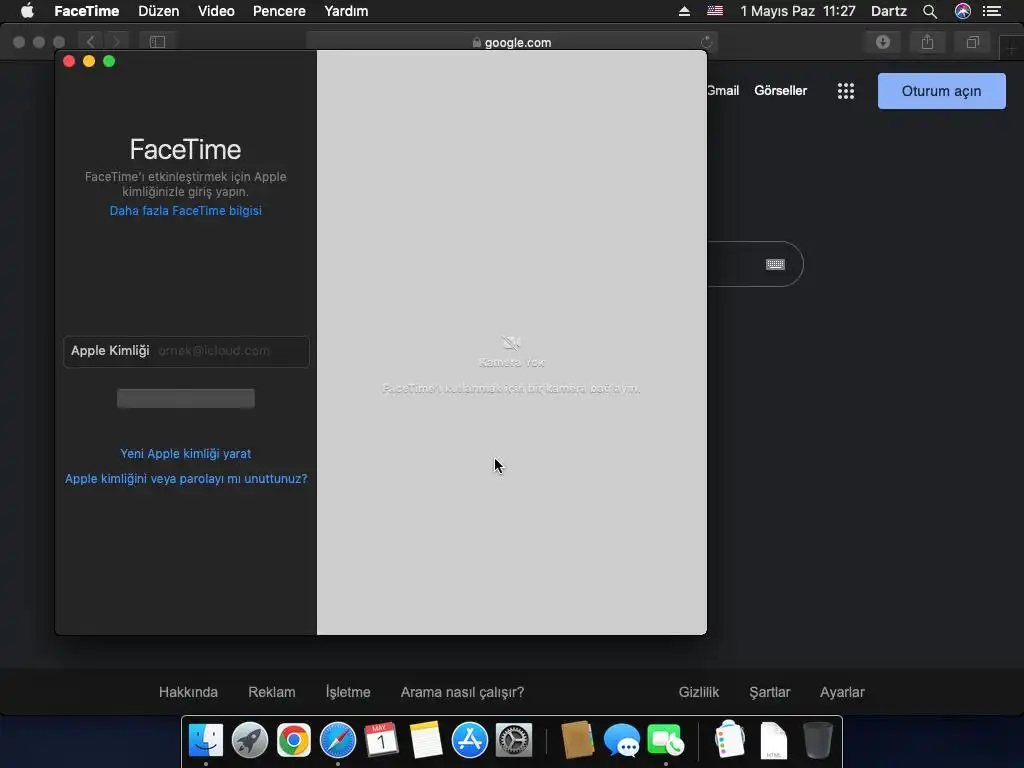Screen dimensions: 1024x768
Task: Click the Apple Kimliği input field
Action: click(186, 351)
